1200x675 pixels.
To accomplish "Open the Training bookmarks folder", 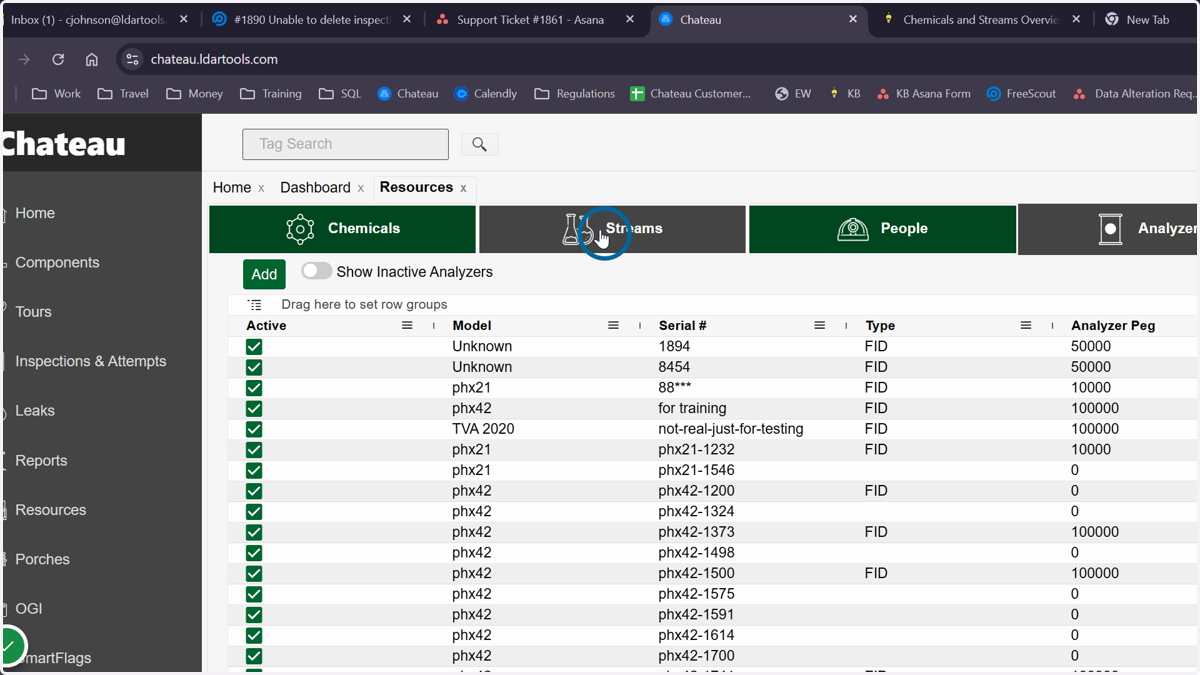I will tap(271, 93).
